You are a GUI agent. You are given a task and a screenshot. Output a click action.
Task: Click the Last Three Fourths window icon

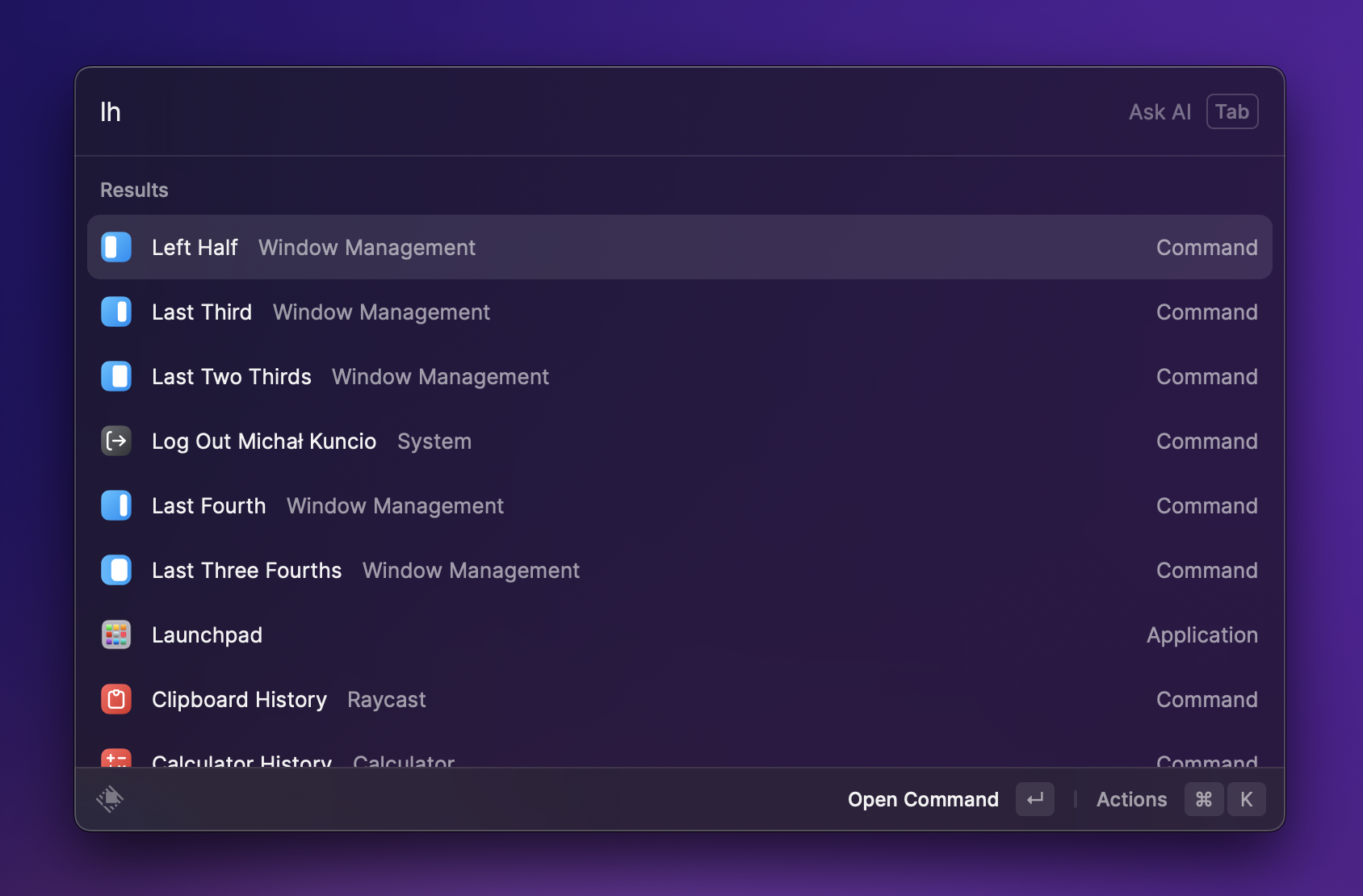click(x=116, y=570)
